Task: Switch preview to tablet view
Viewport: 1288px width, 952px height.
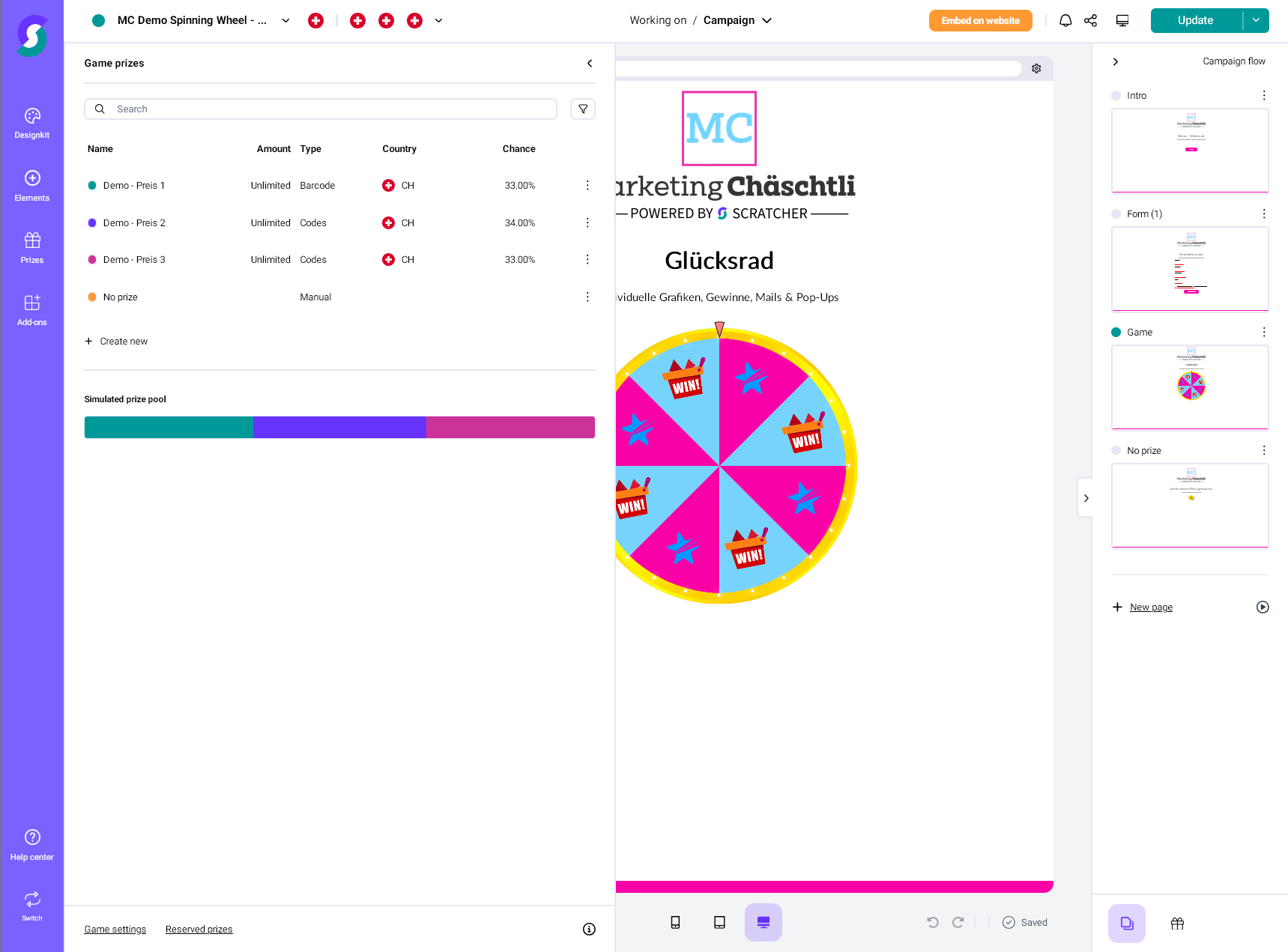Action: tap(719, 922)
